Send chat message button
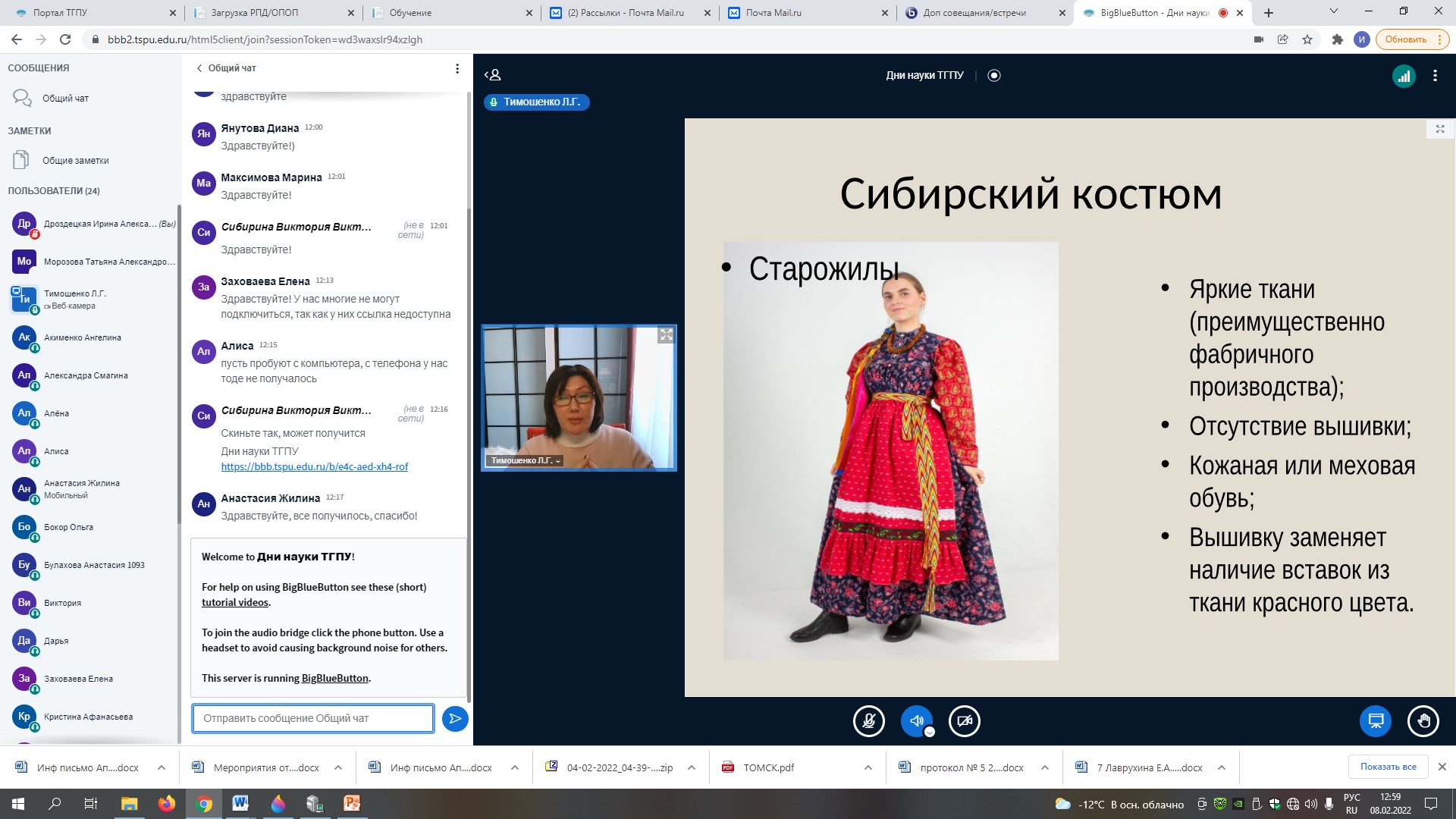Viewport: 1456px width, 819px height. tap(455, 718)
